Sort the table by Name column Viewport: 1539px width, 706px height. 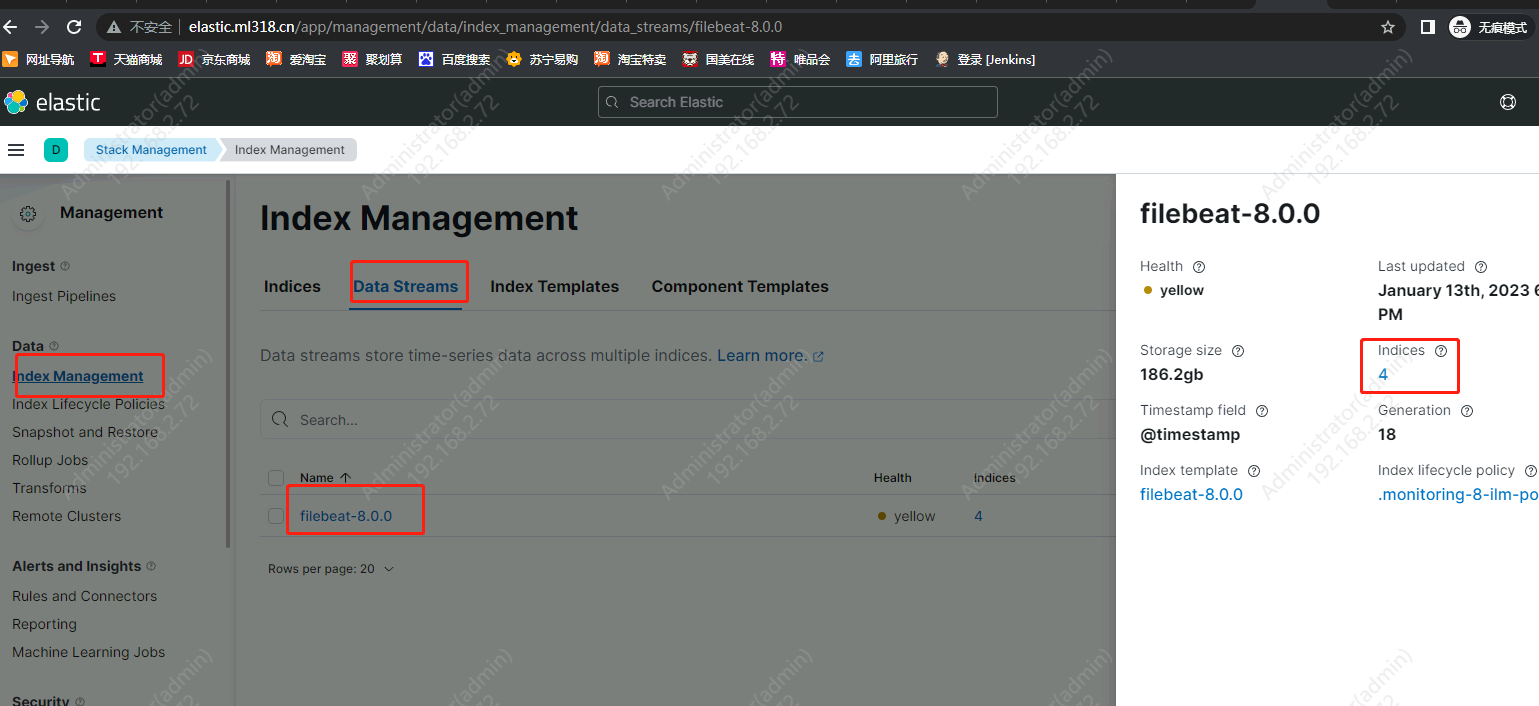(x=325, y=478)
